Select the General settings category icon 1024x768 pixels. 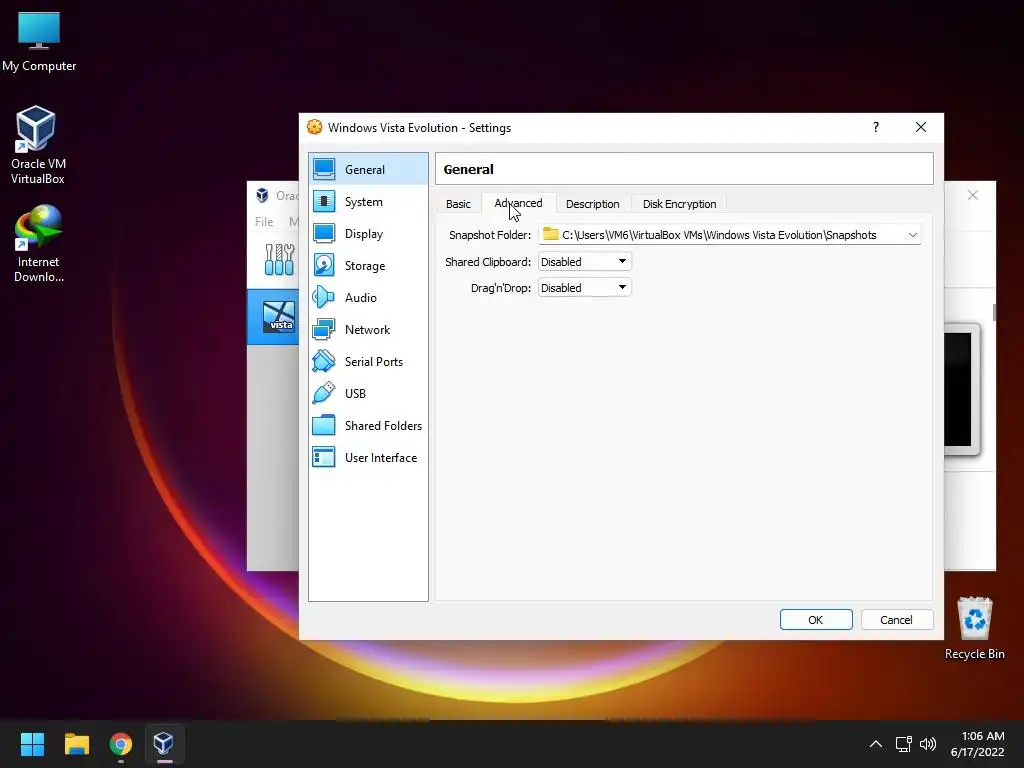[324, 169]
